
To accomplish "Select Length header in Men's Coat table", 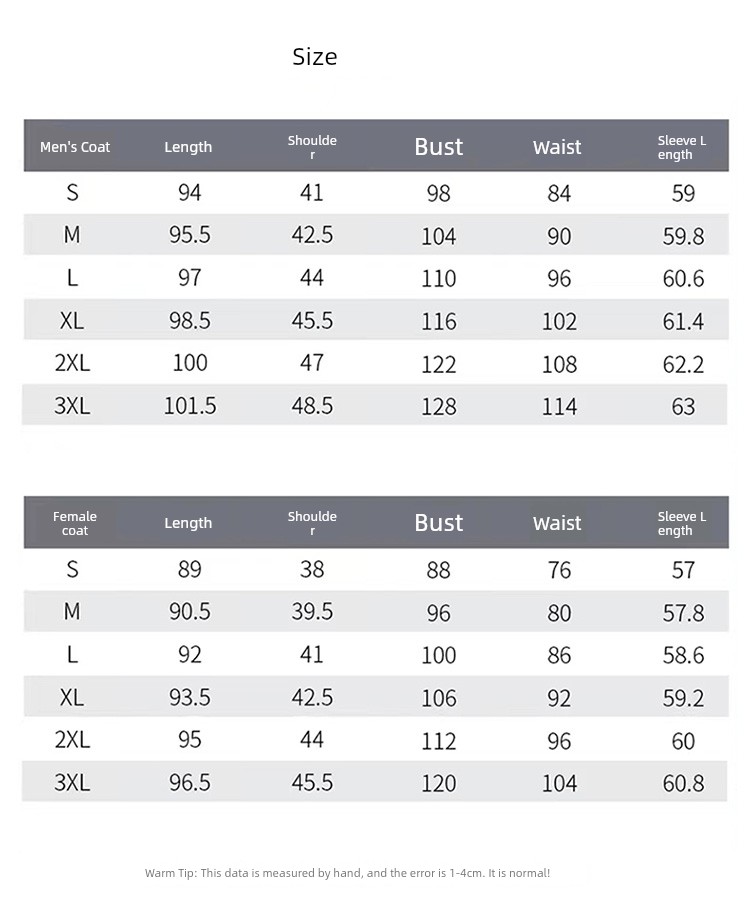I will [x=188, y=147].
